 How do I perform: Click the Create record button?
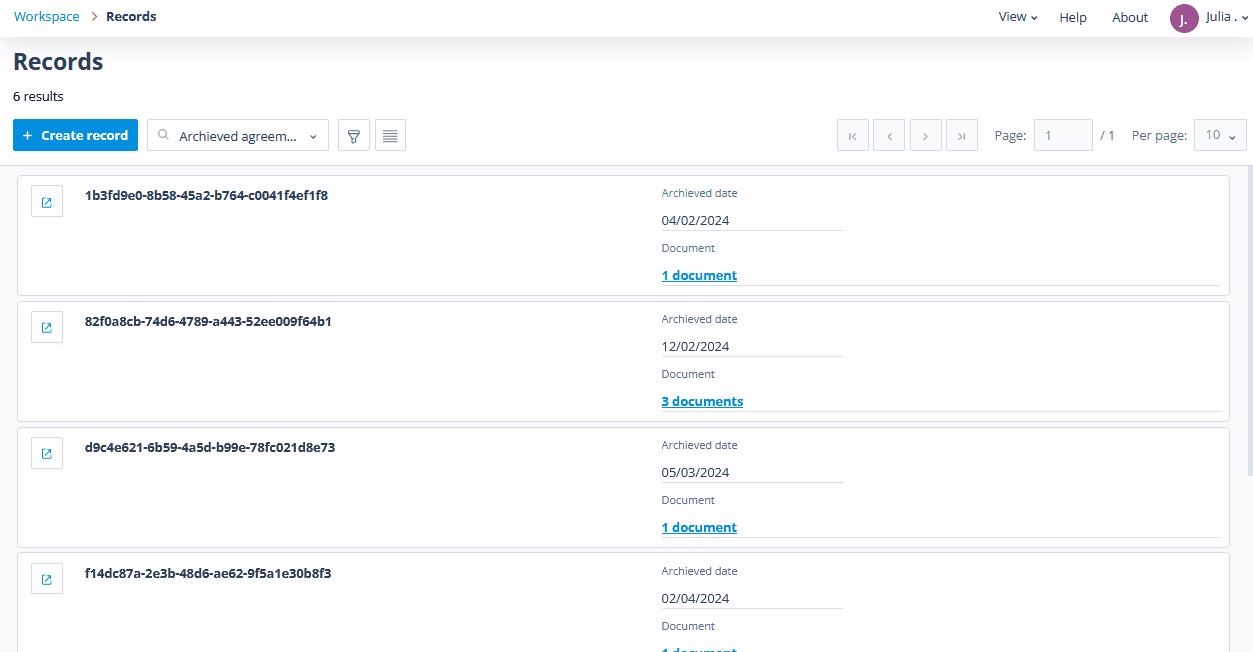pos(75,136)
